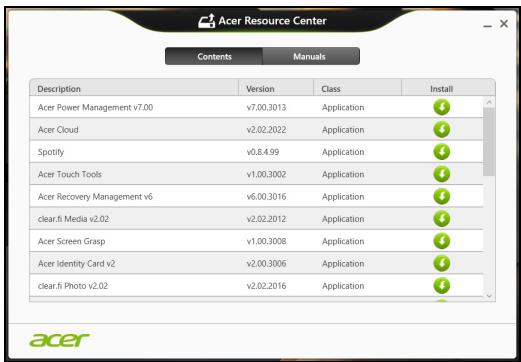Click 'Application' class in Acer Cloud row

(x=343, y=130)
